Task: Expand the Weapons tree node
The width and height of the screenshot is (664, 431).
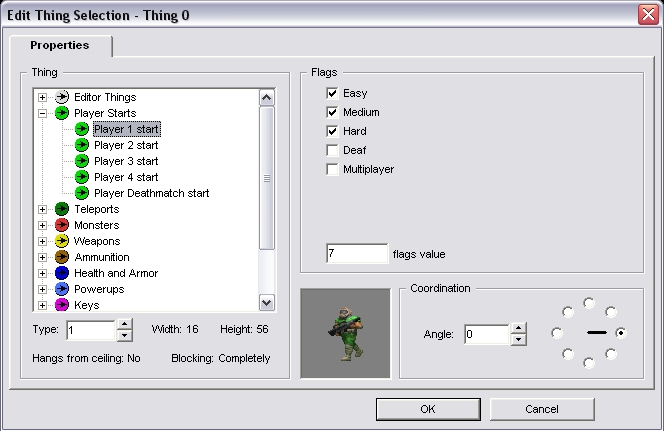Action: 42,241
